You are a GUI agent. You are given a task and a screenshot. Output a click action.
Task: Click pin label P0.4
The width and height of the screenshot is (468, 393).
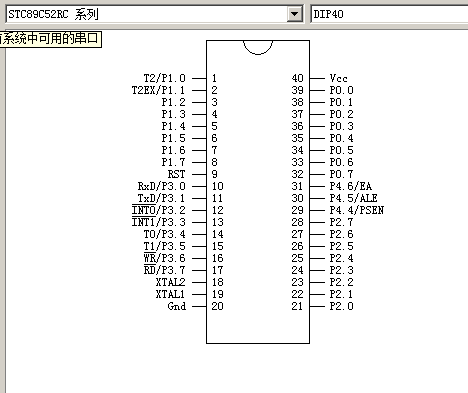click(341, 138)
